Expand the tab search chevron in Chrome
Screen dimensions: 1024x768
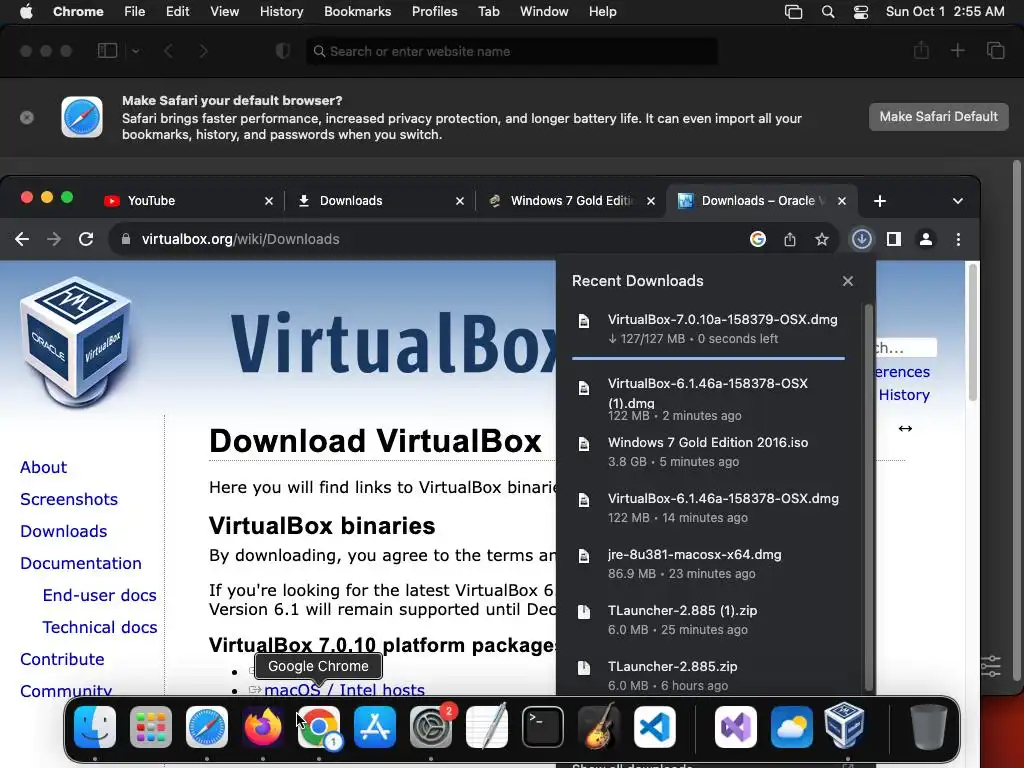(957, 201)
